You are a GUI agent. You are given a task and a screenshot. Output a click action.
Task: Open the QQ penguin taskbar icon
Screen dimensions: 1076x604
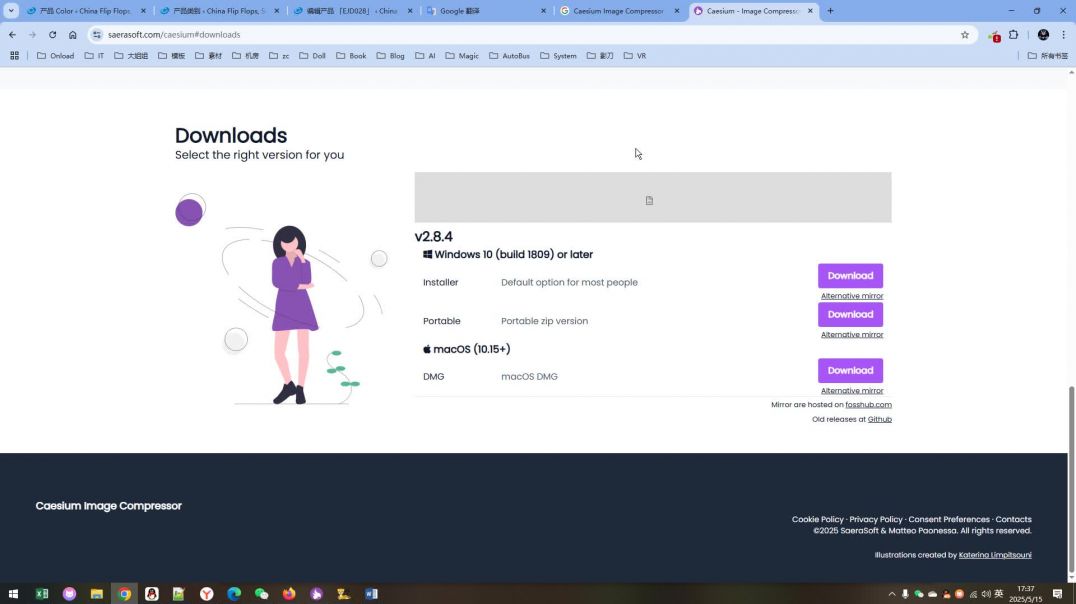[152, 594]
